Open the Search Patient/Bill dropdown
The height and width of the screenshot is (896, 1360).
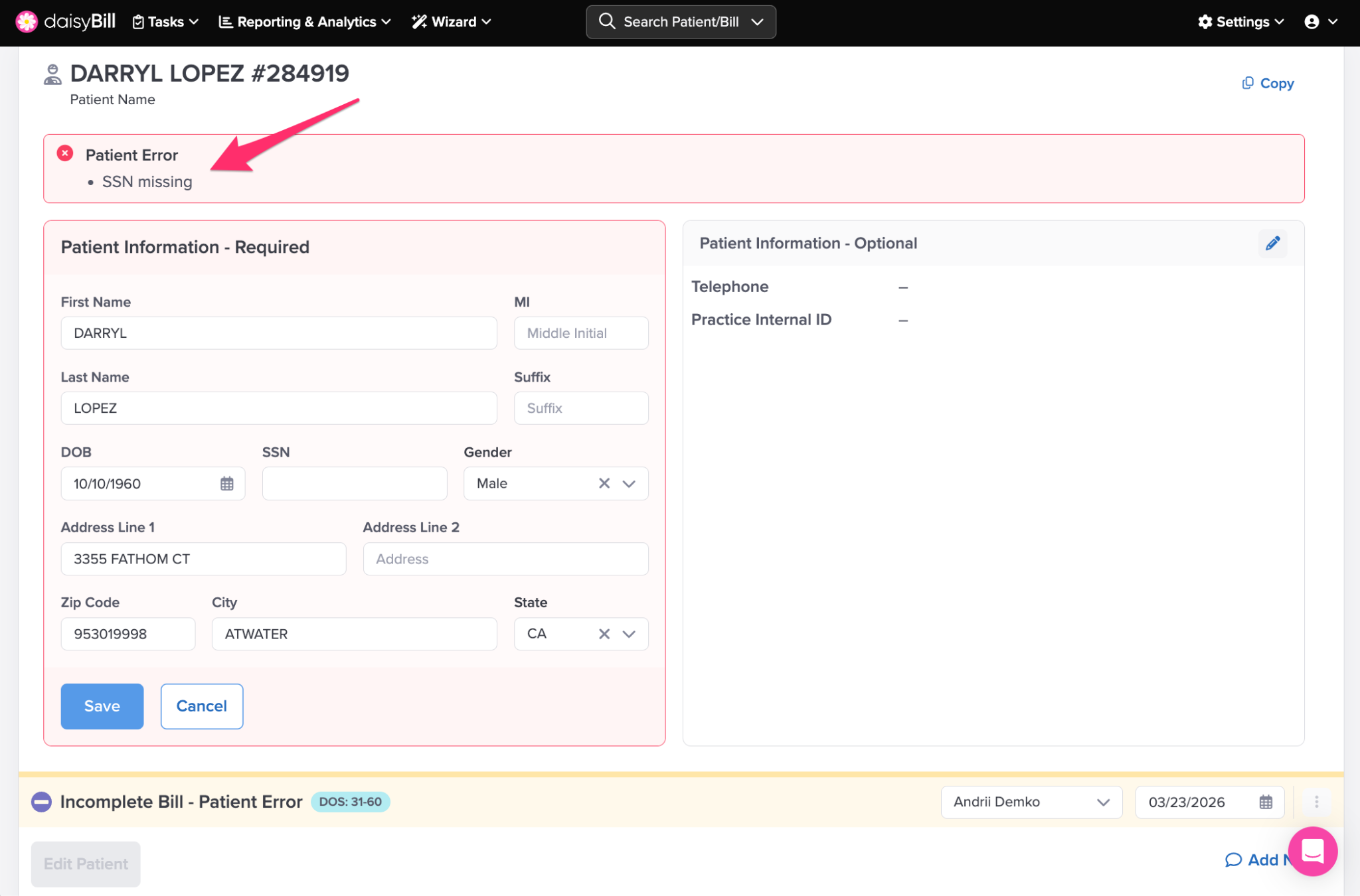tap(681, 22)
